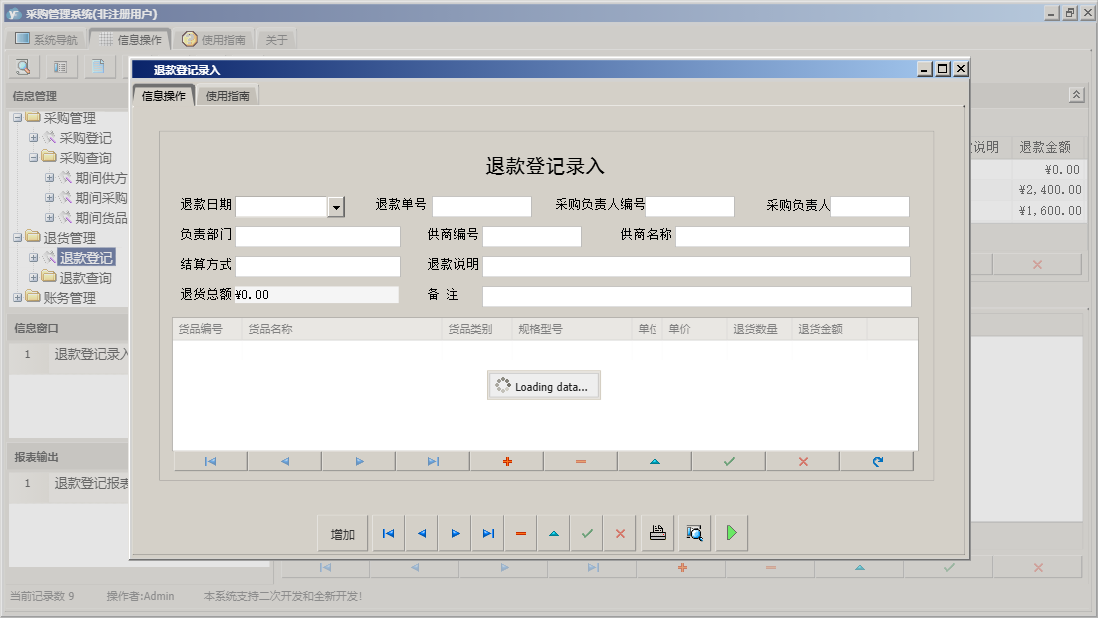Select the print icon in the dialog toolbar
The width and height of the screenshot is (1098, 618).
[657, 533]
